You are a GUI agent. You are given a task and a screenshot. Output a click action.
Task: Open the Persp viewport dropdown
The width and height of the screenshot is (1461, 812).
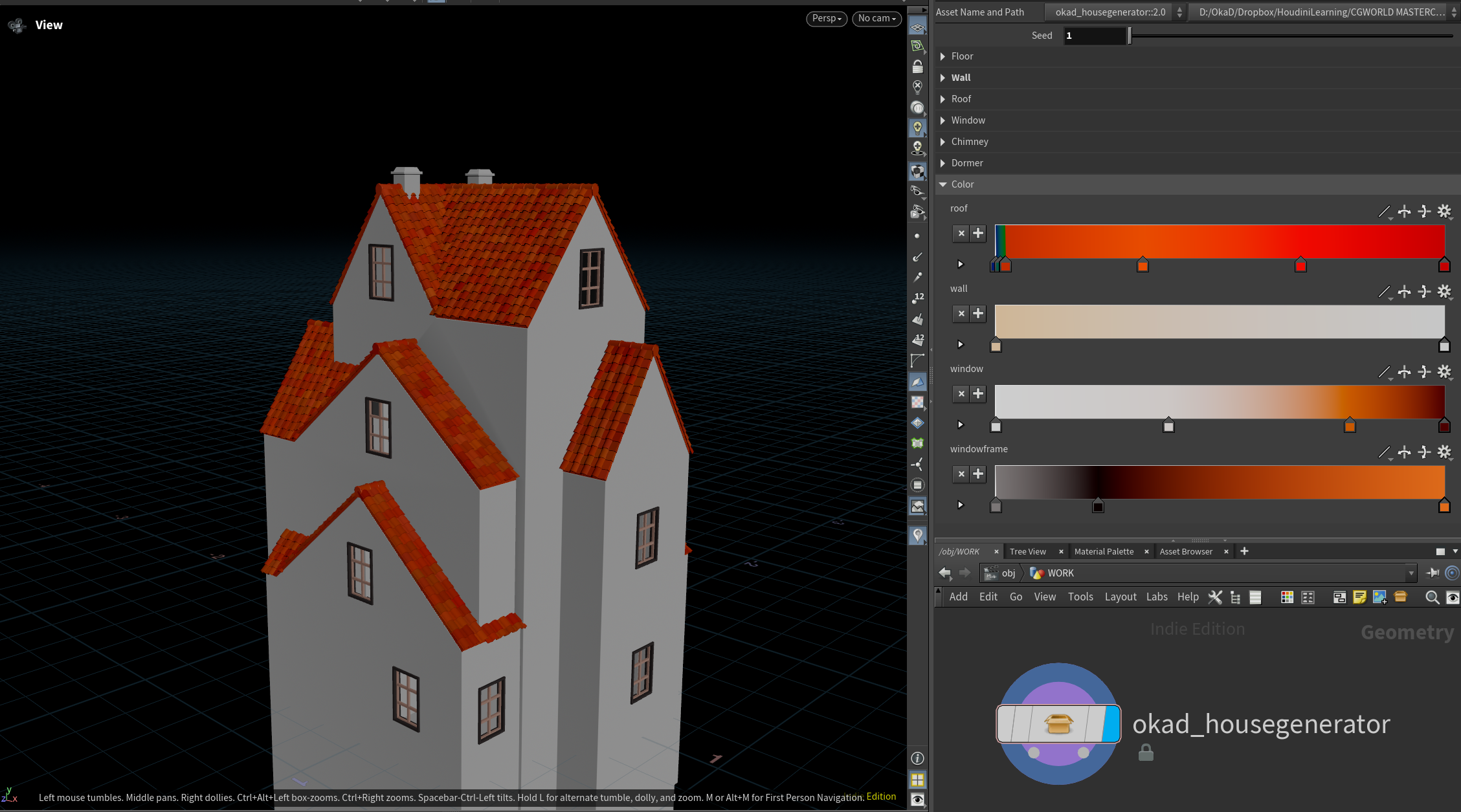(x=827, y=18)
